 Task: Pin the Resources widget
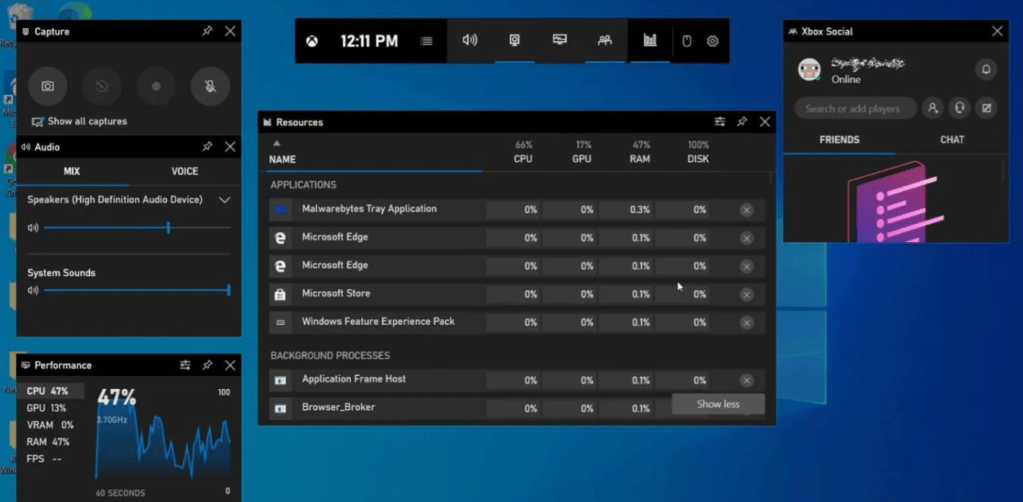[742, 122]
